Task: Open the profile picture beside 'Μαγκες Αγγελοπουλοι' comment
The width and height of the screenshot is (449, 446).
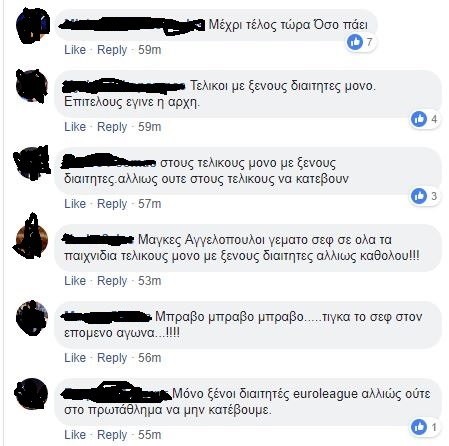Action: (x=31, y=237)
